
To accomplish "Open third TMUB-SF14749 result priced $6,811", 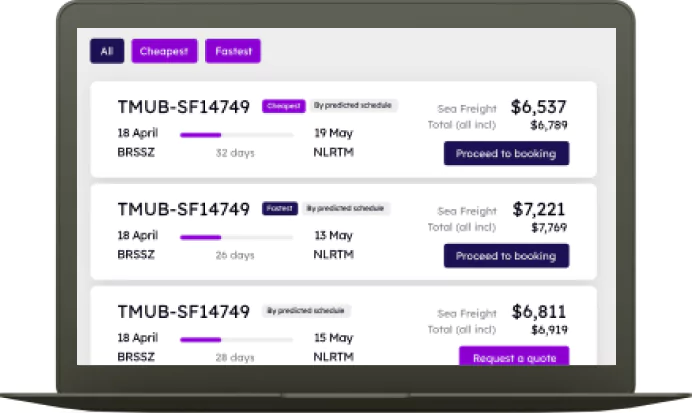I will click(184, 312).
